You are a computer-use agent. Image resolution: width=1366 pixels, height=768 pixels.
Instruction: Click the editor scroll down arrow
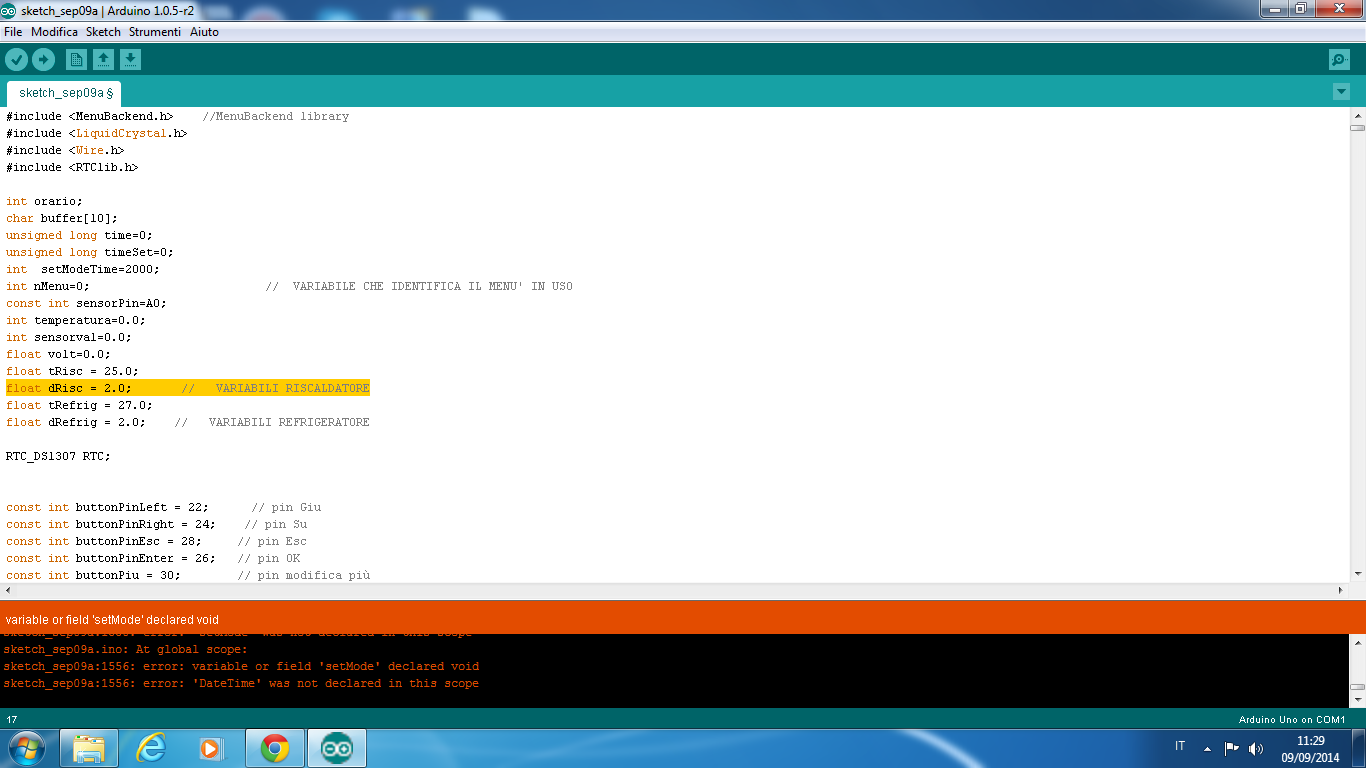point(1357,574)
